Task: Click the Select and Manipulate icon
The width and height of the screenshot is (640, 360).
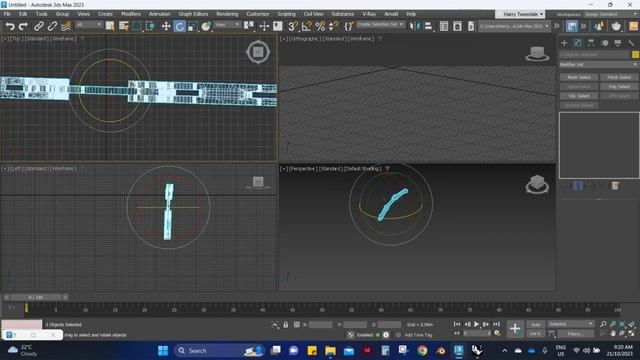Action: coord(264,26)
